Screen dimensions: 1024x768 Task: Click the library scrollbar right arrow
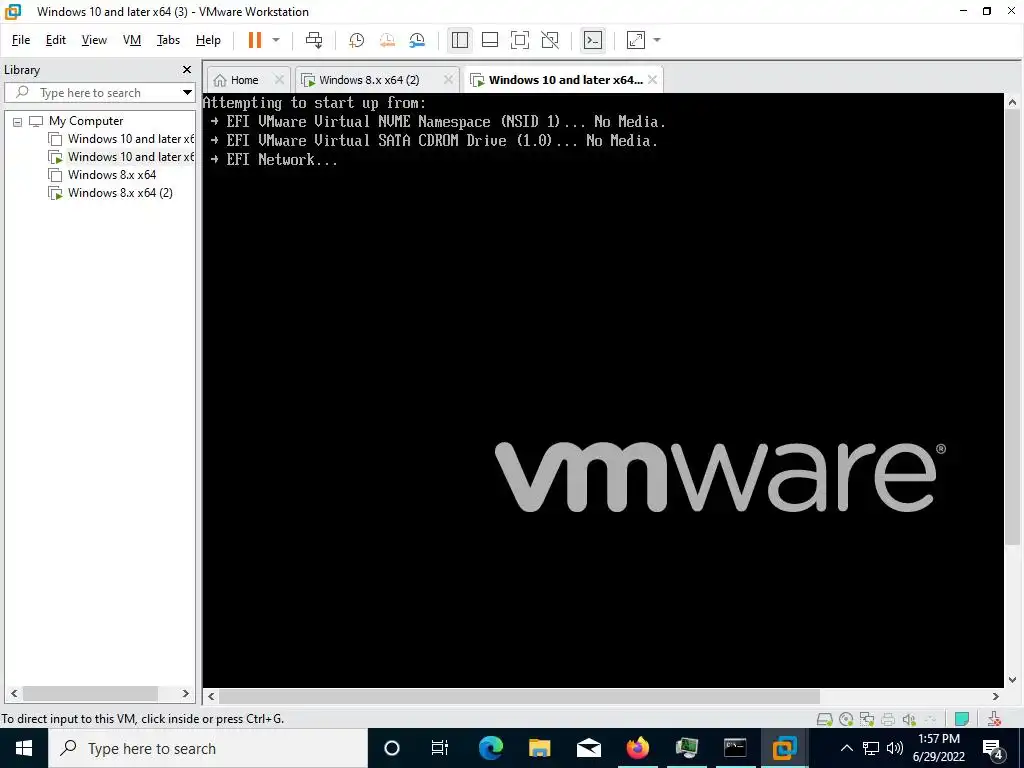coord(185,694)
